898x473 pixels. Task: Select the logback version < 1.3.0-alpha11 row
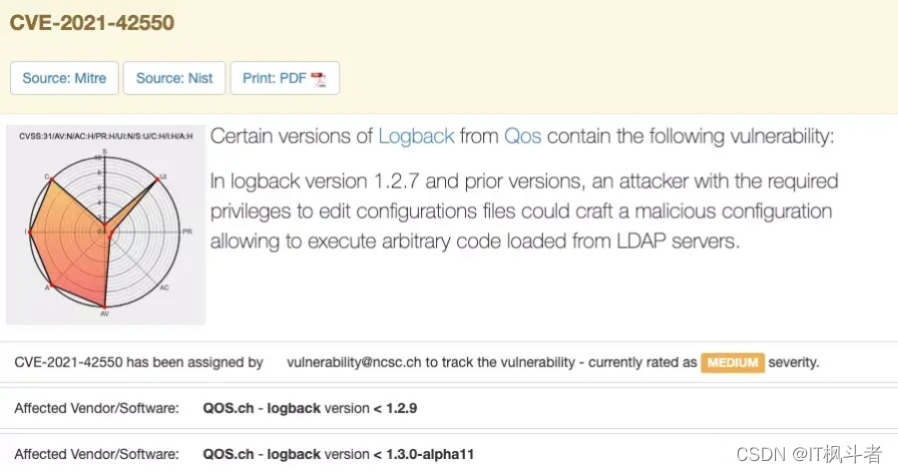(x=449, y=454)
